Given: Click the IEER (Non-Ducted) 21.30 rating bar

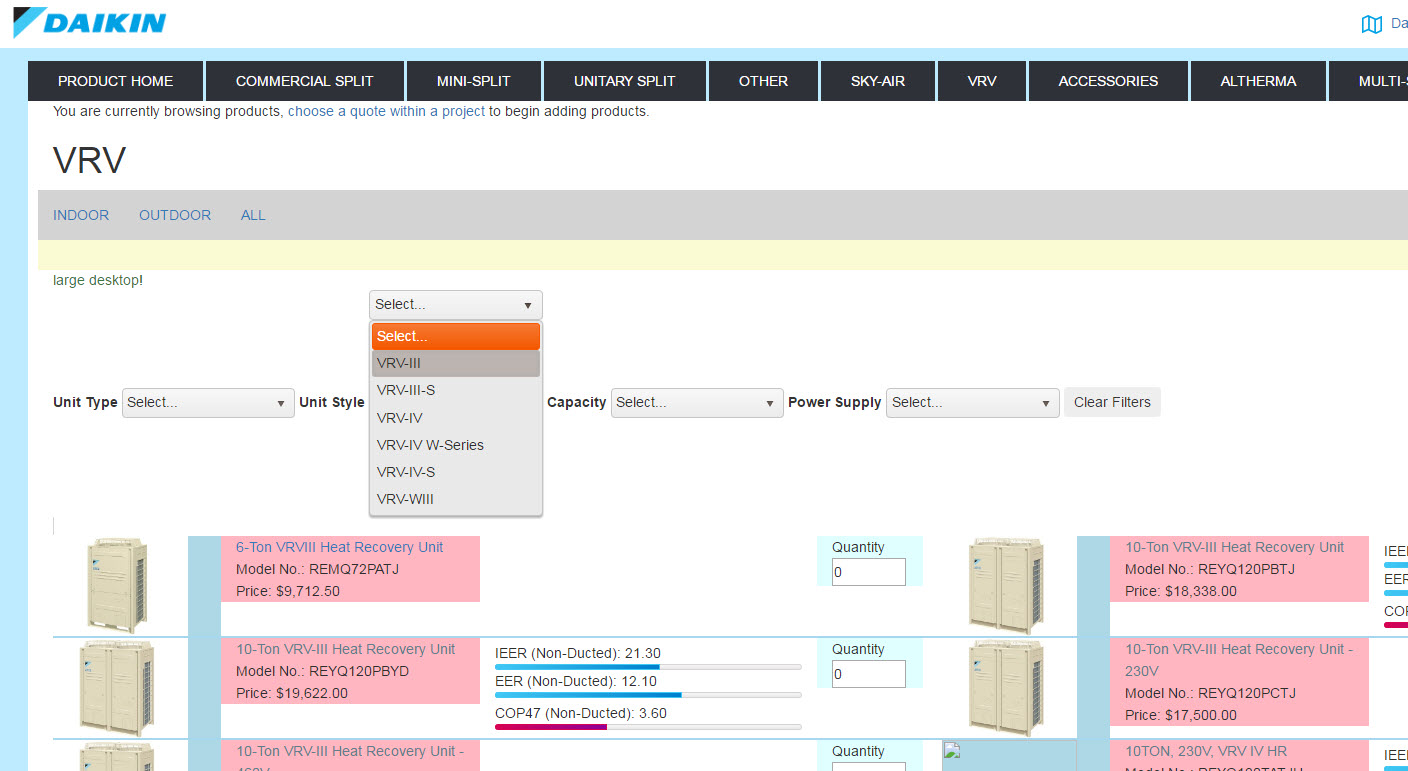Looking at the screenshot, I should 648,666.
